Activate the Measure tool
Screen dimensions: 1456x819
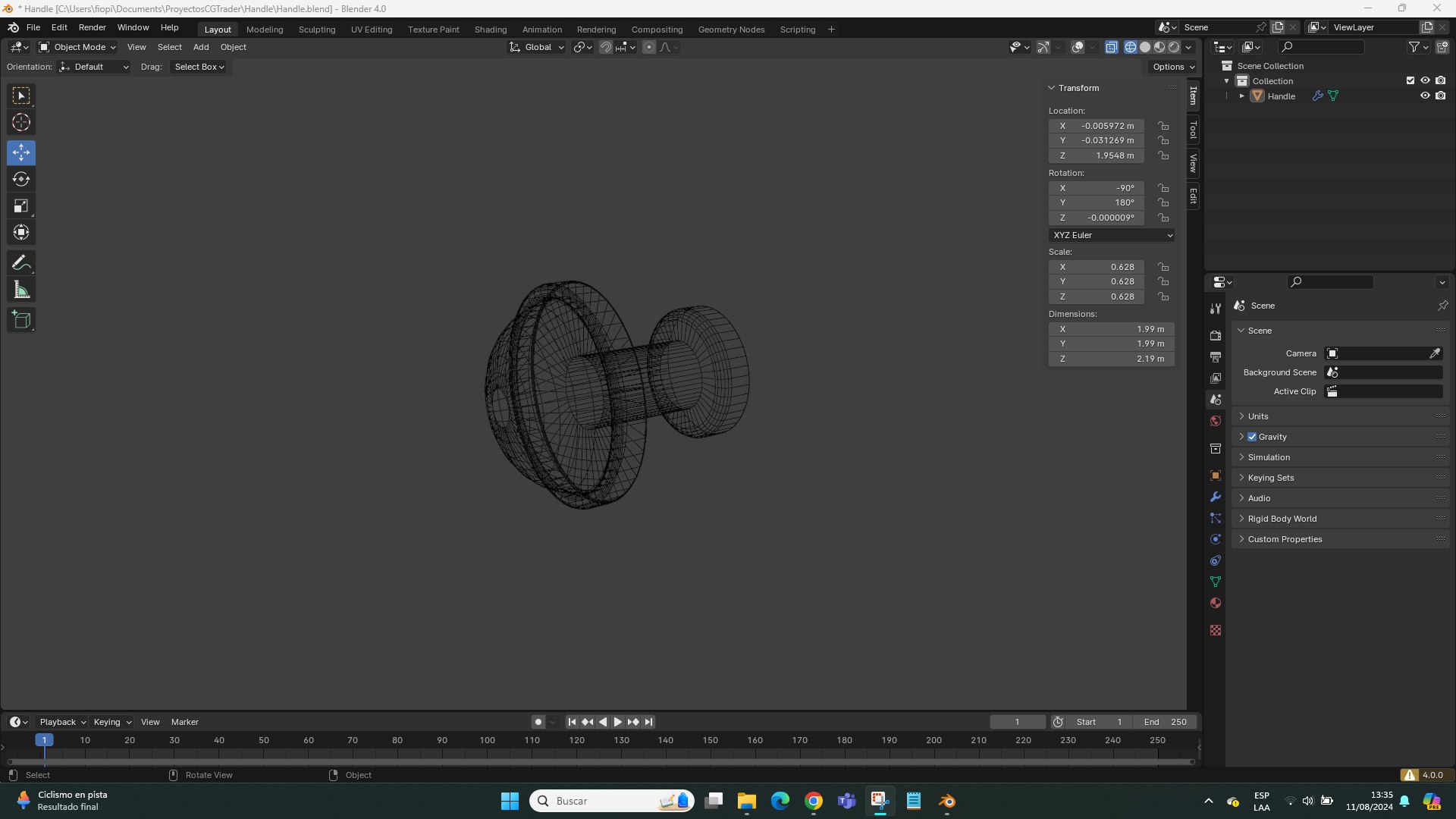click(x=21, y=290)
